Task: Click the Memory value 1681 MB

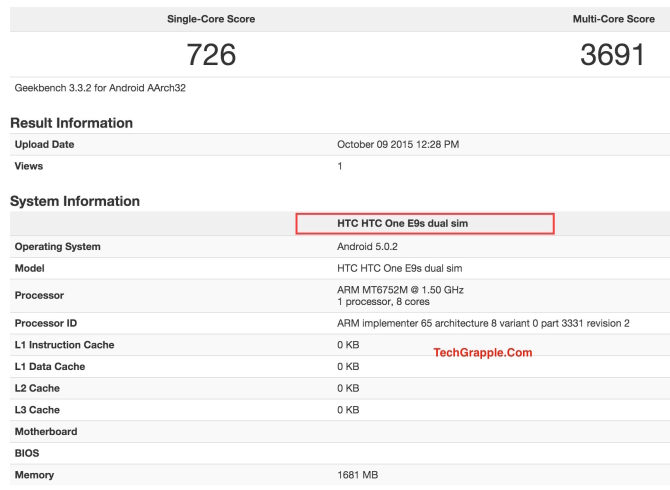Action: (358, 475)
